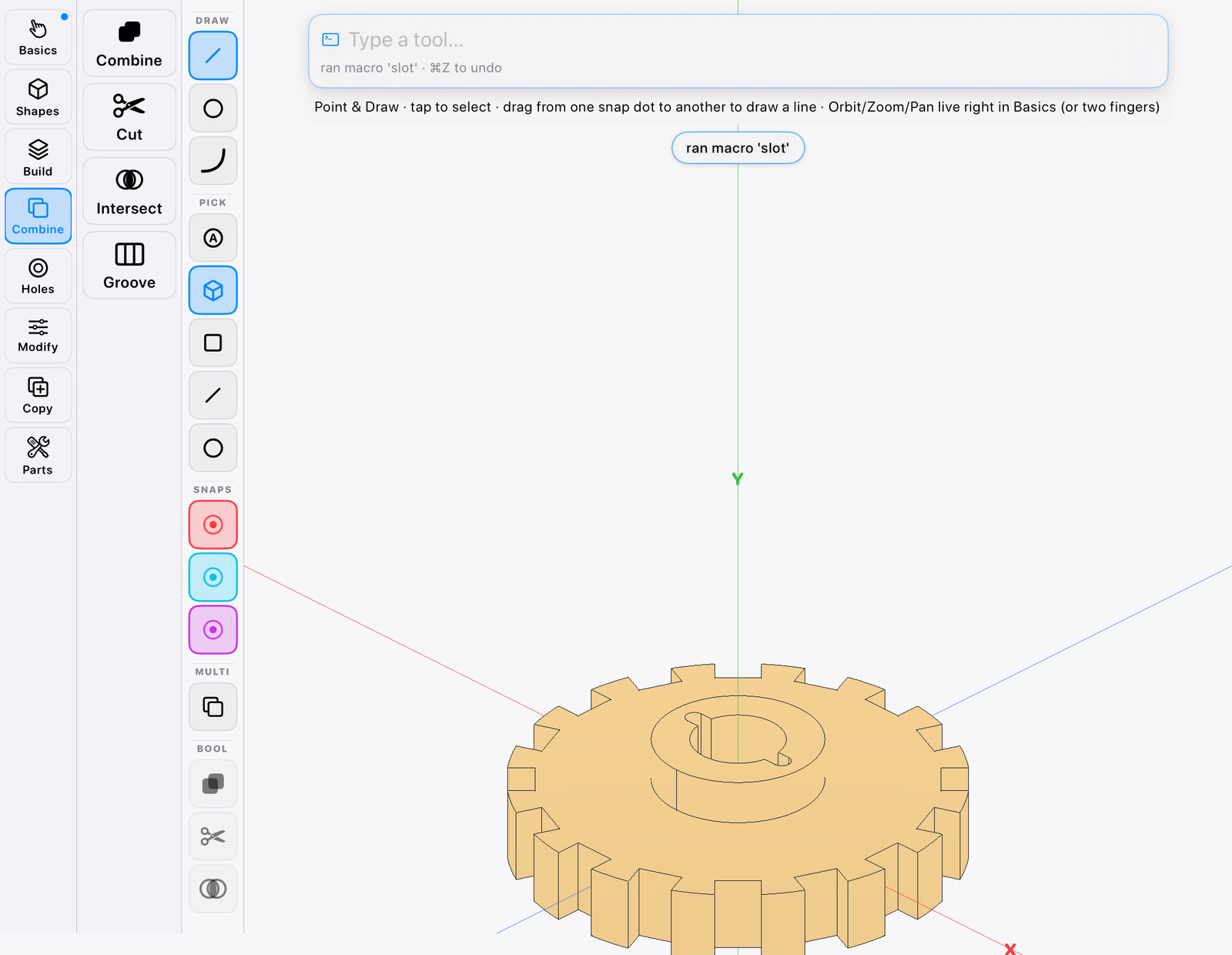1232x955 pixels.
Task: Open the Holes category
Action: pos(38,276)
